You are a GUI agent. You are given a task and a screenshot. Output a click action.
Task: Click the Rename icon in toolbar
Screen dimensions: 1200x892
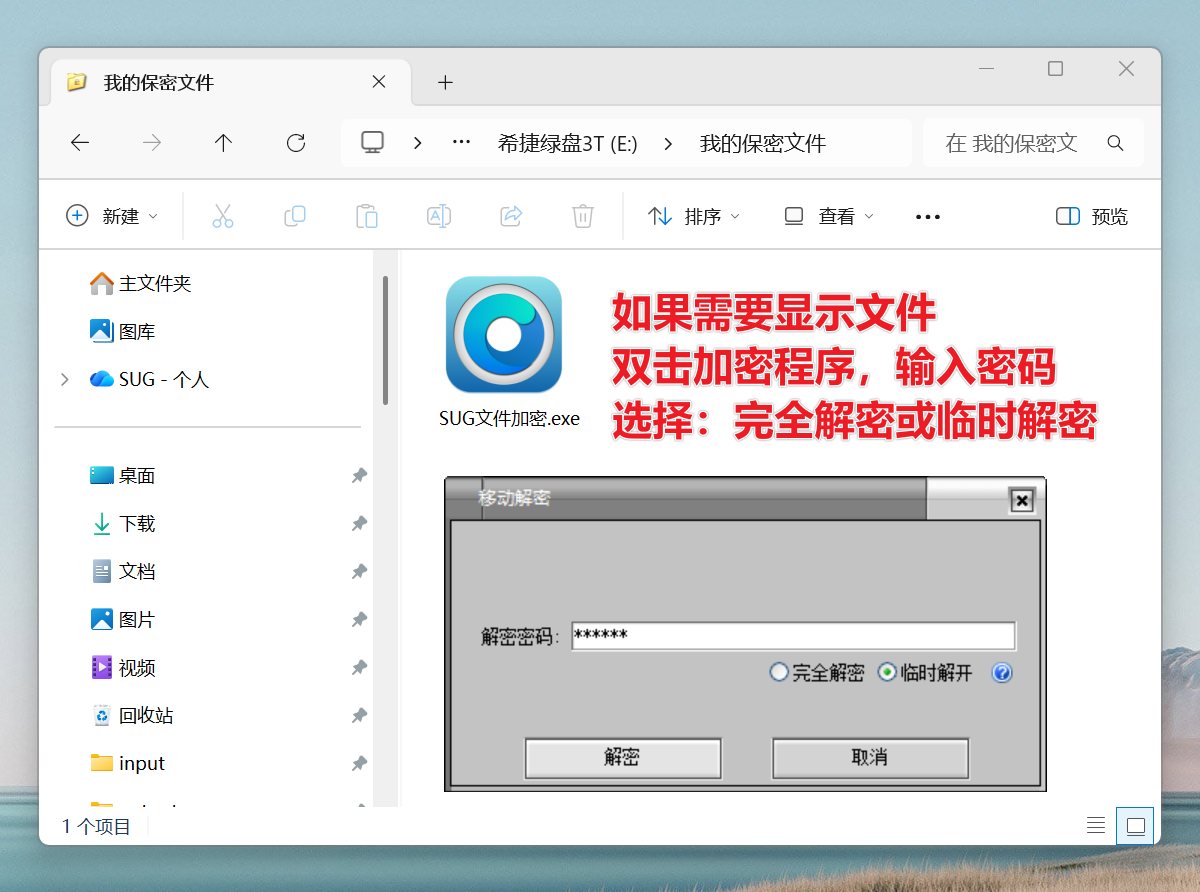click(439, 216)
